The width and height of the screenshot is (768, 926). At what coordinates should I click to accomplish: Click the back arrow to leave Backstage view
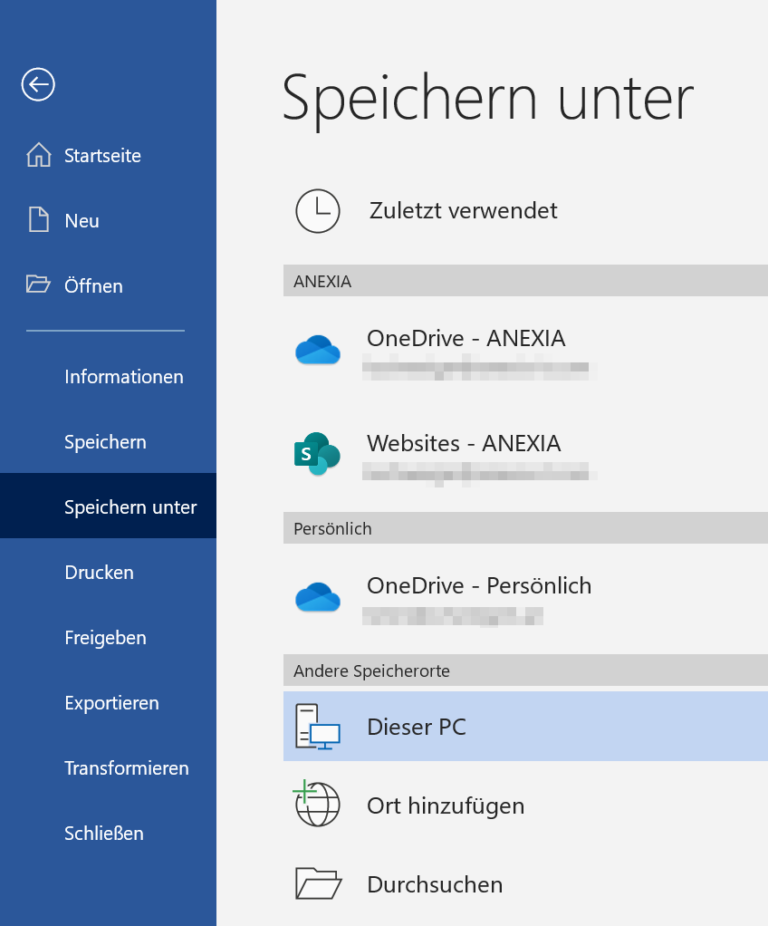tap(37, 85)
